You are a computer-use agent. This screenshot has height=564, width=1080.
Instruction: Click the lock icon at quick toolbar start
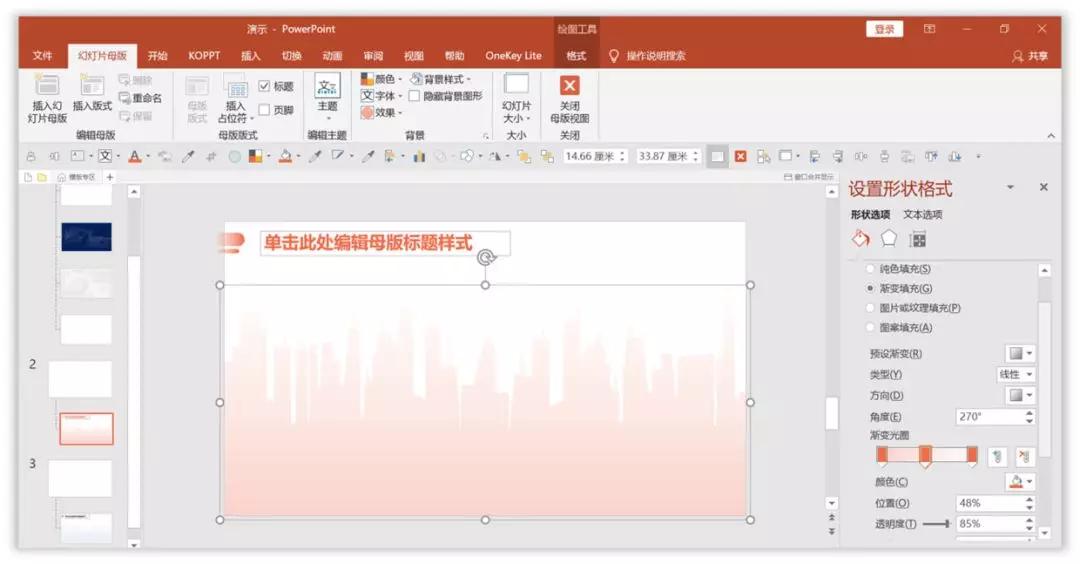coord(30,156)
